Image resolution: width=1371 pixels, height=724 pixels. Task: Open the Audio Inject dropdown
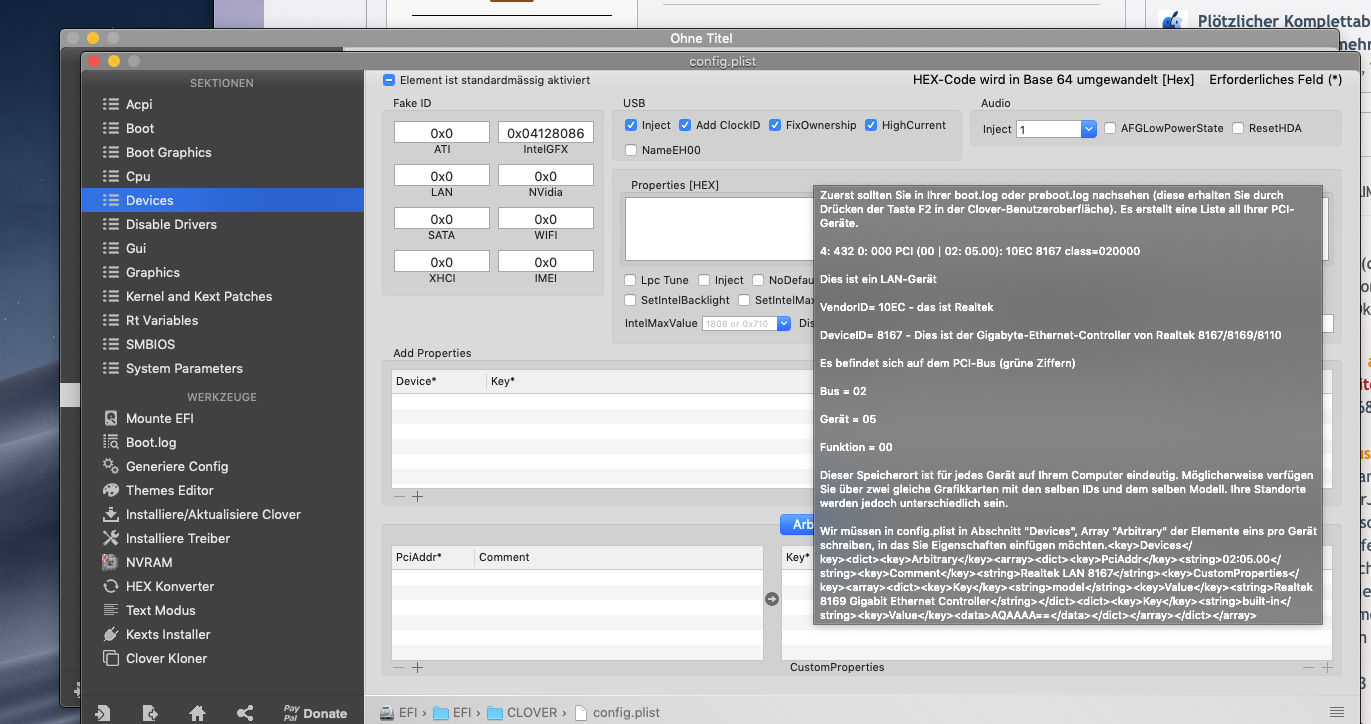[1088, 129]
